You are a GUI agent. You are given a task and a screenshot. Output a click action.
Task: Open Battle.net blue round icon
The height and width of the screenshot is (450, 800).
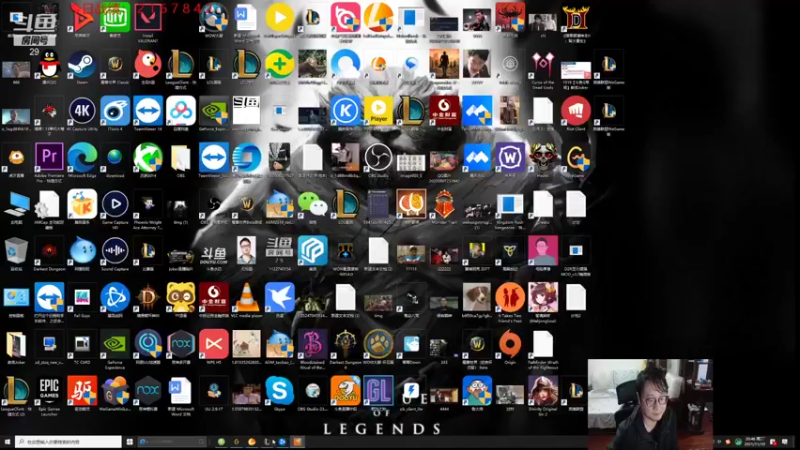tap(115, 297)
